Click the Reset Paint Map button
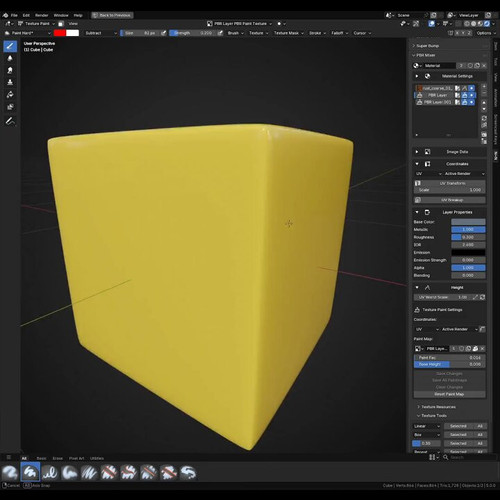This screenshot has width=500, height=500. point(449,394)
